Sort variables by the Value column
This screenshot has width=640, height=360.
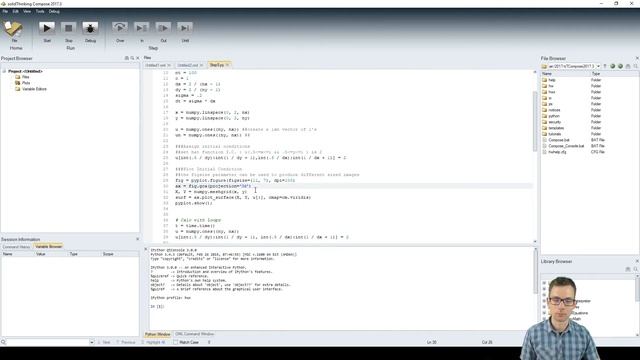click(51, 254)
